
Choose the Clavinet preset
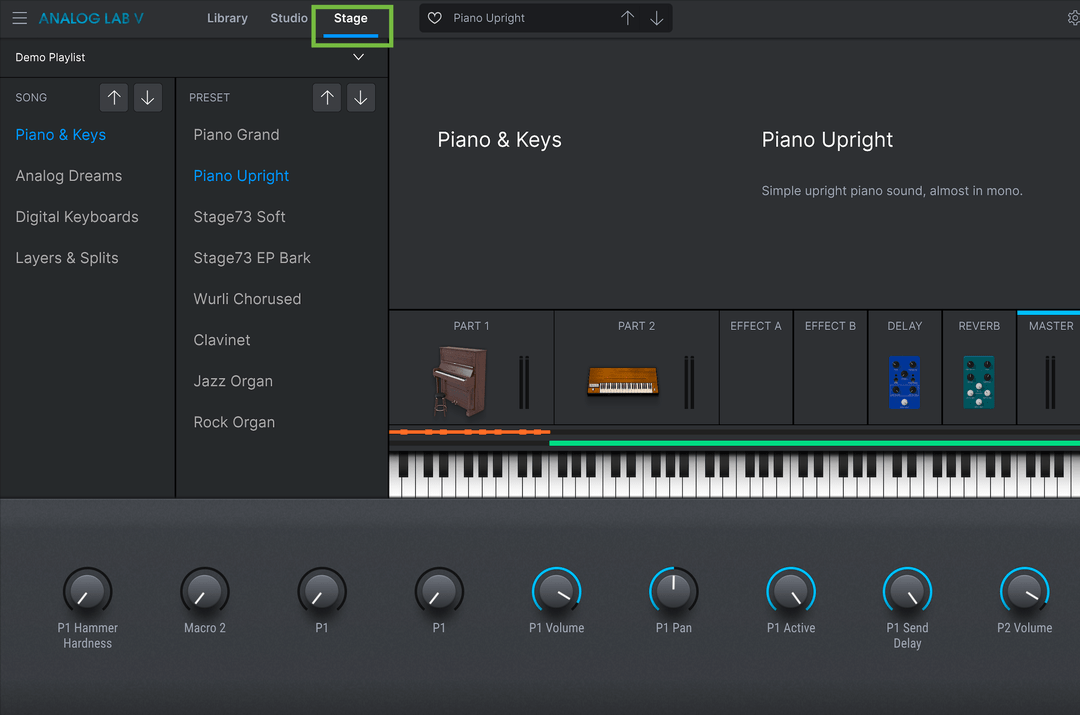coord(222,340)
